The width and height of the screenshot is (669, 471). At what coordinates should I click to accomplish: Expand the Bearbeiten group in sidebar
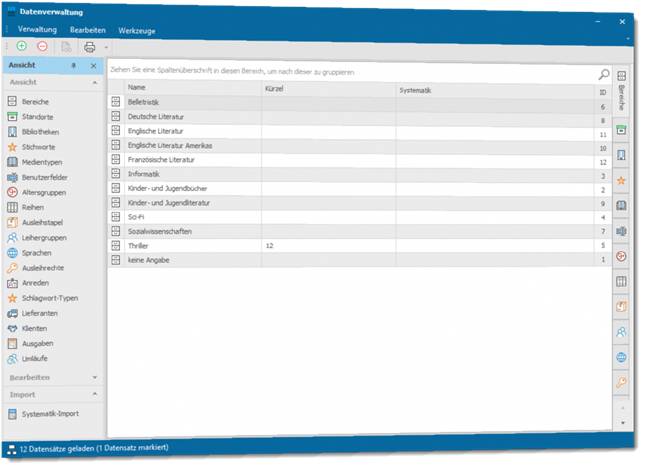(95, 377)
